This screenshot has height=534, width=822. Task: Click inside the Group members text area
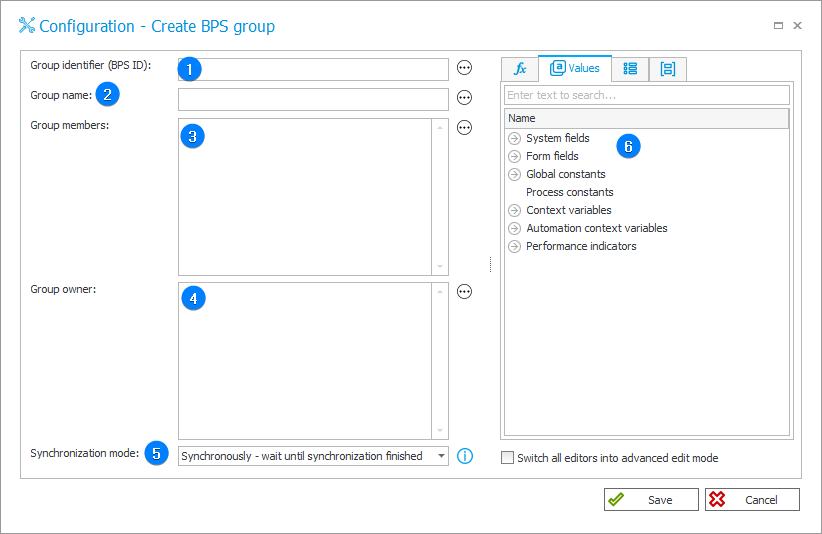point(305,197)
